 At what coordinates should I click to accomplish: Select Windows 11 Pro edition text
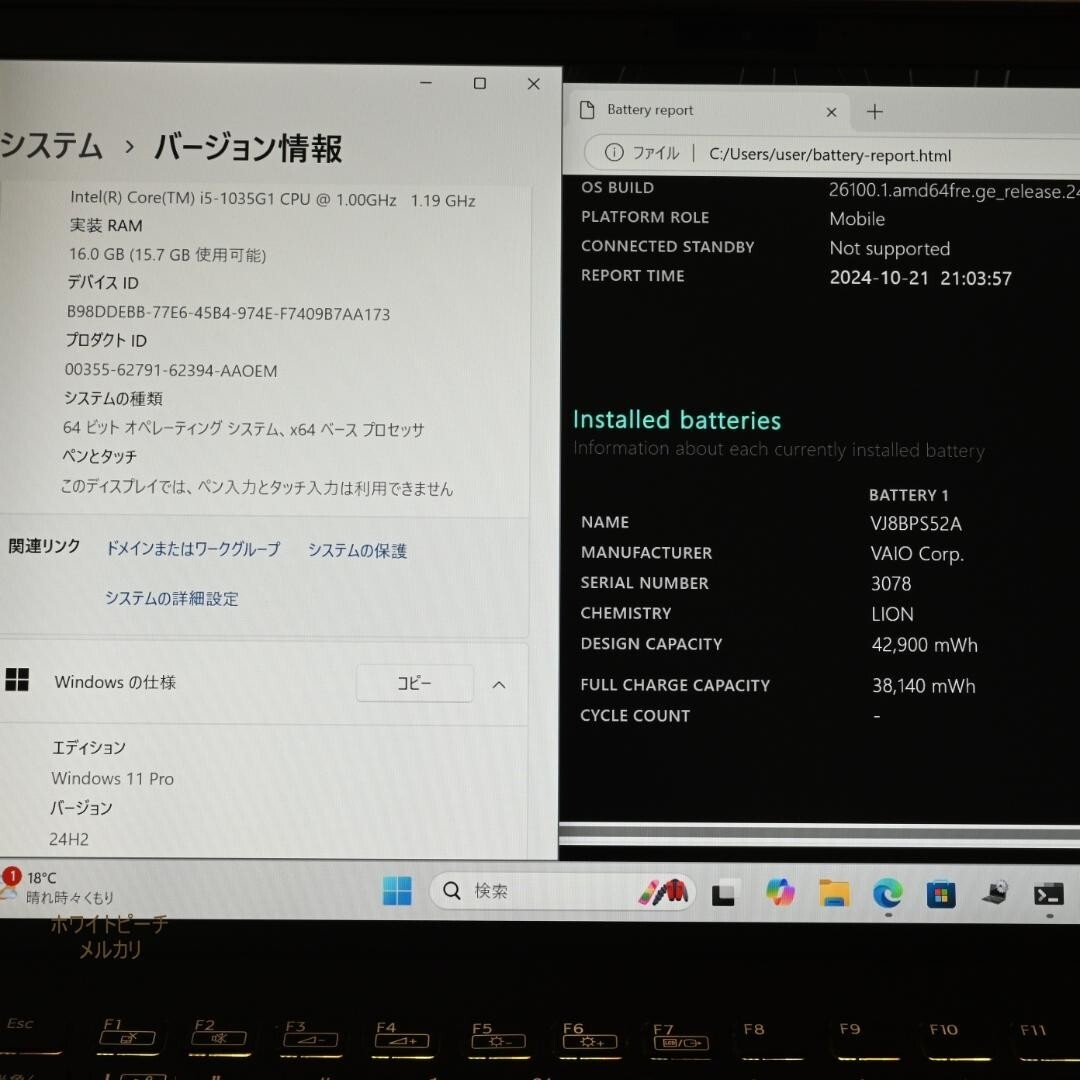click(112, 778)
